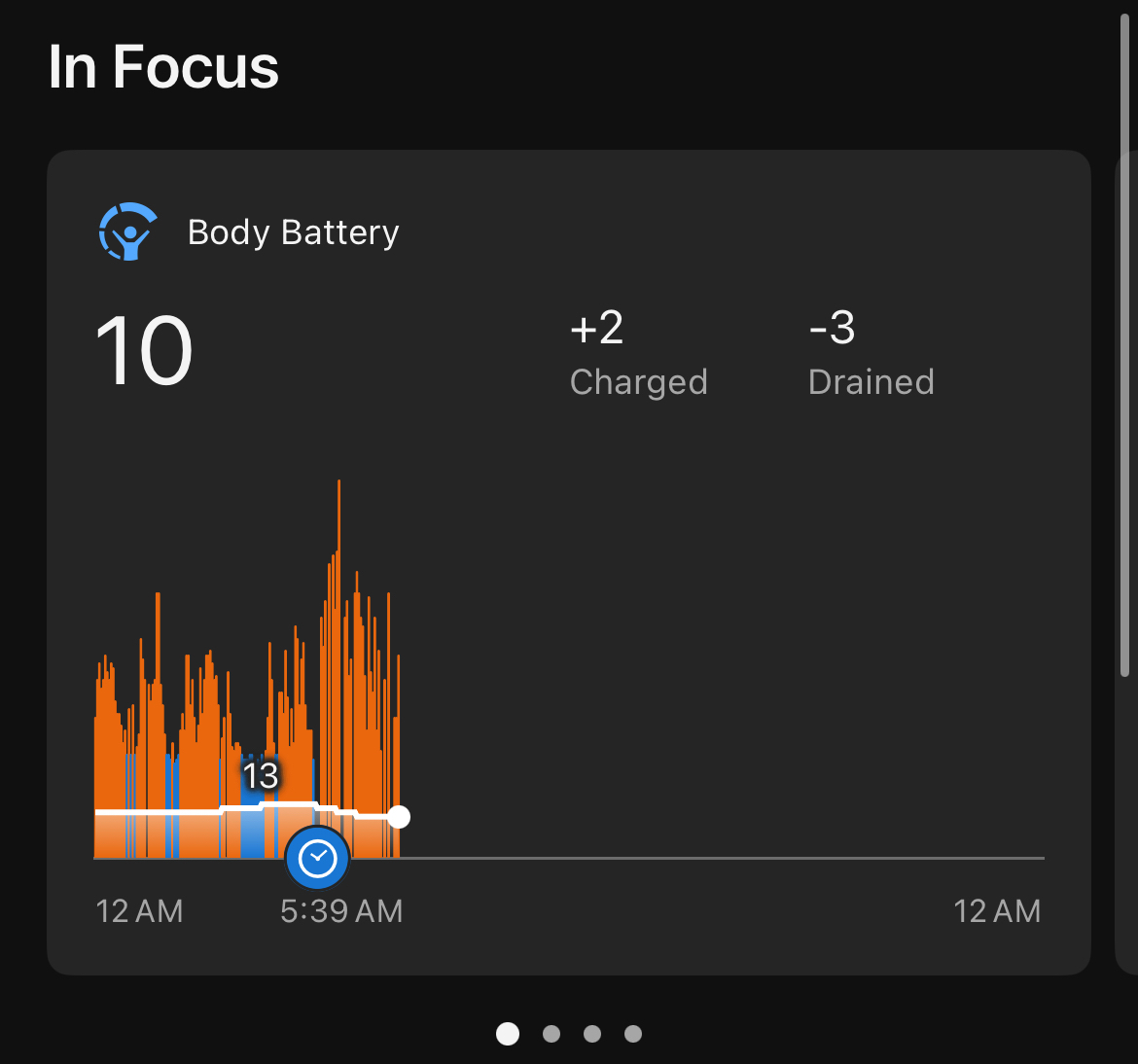Go to the fourth page indicator dot
1138x1064 pixels.
633,1034
